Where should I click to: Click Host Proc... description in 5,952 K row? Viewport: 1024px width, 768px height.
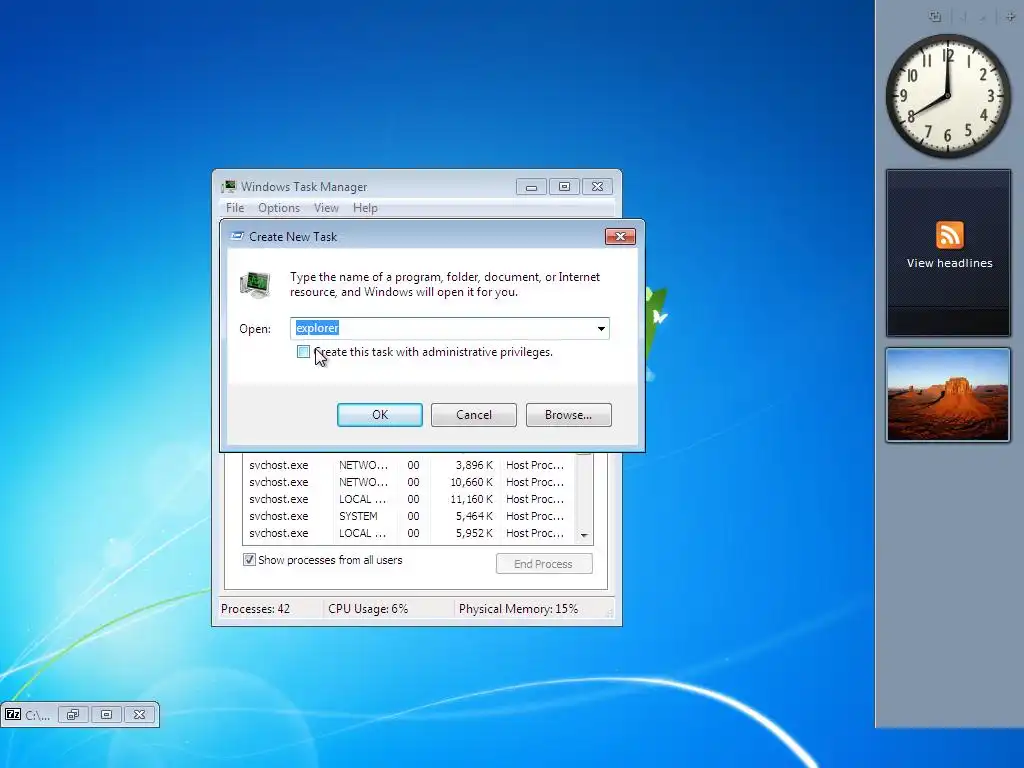(535, 533)
